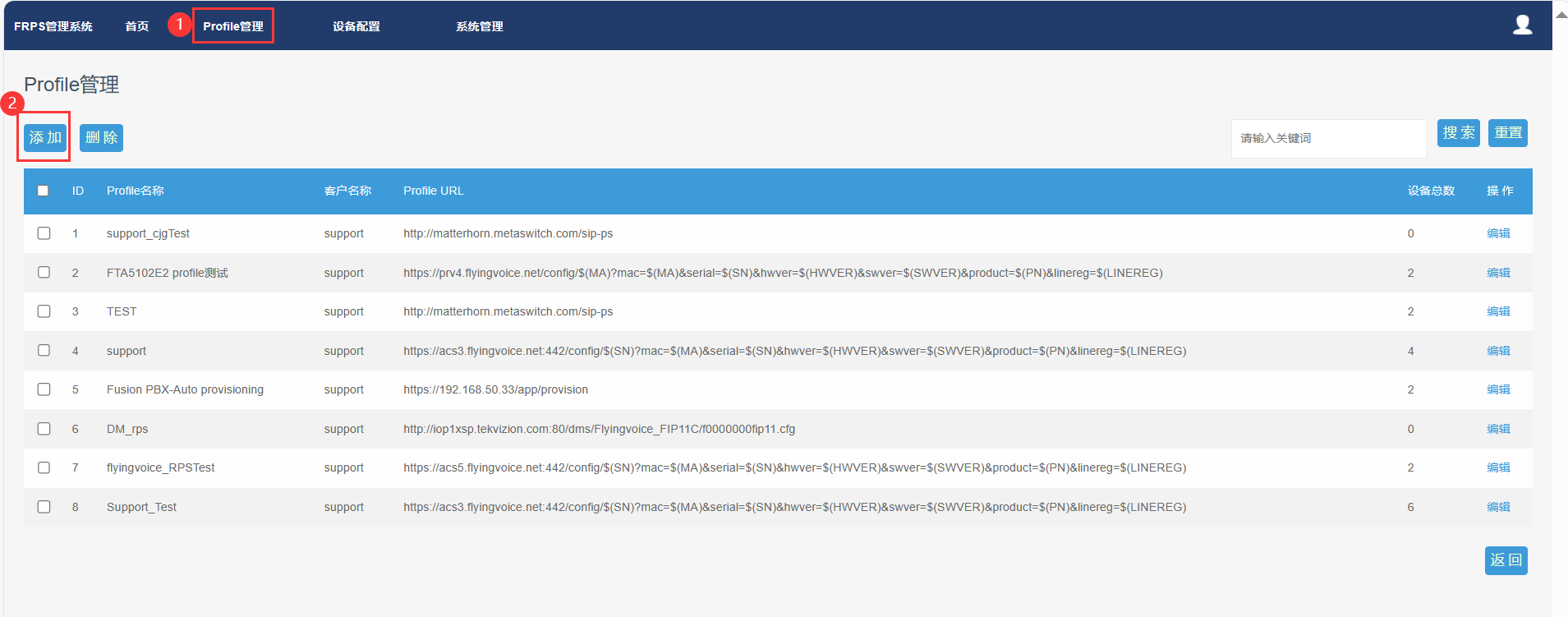Image resolution: width=1568 pixels, height=617 pixels.
Task: Open 编辑 link for flyingvoice_RPSTest
Action: coord(1498,467)
